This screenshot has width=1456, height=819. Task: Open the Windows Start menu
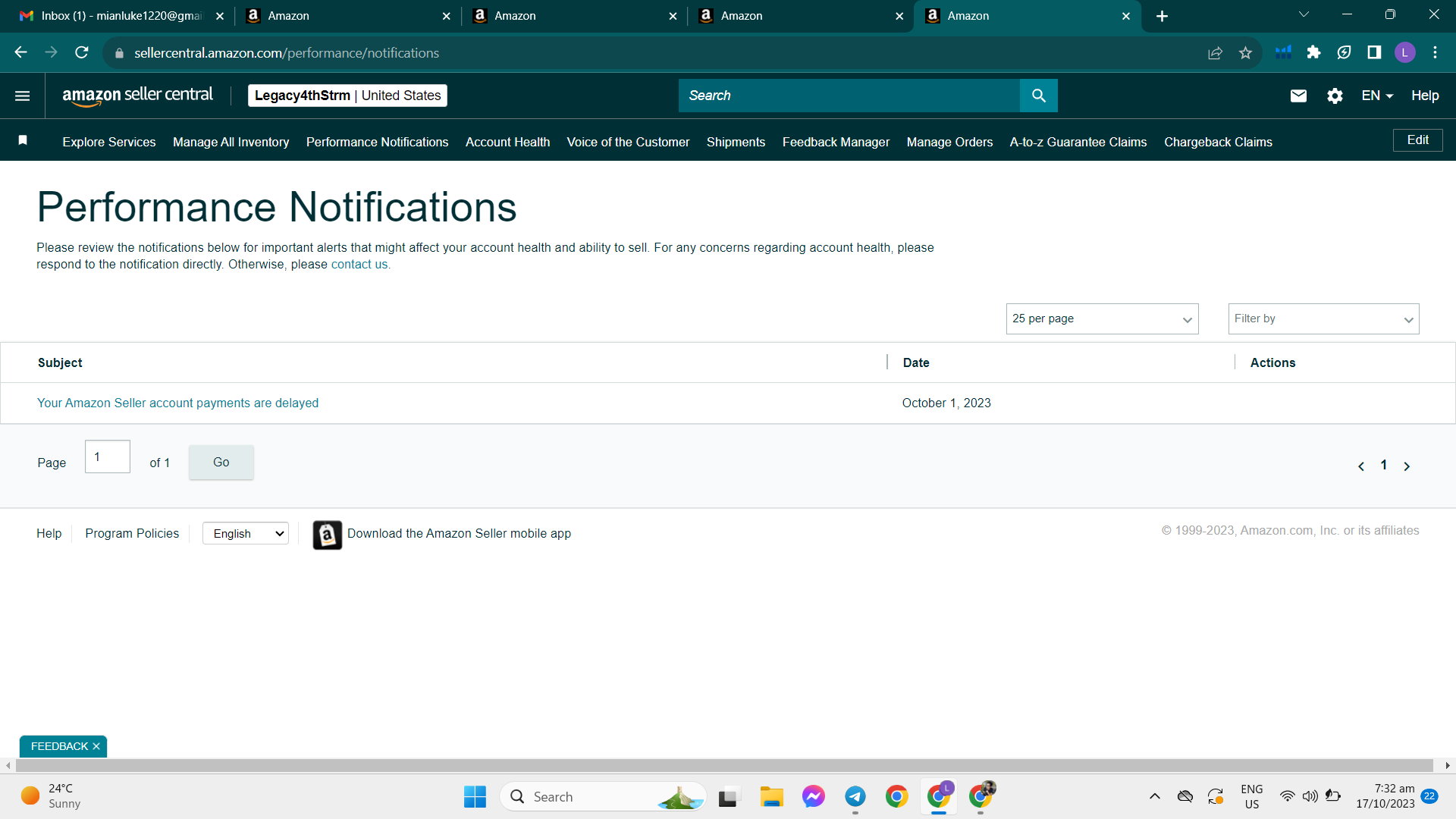(x=475, y=796)
